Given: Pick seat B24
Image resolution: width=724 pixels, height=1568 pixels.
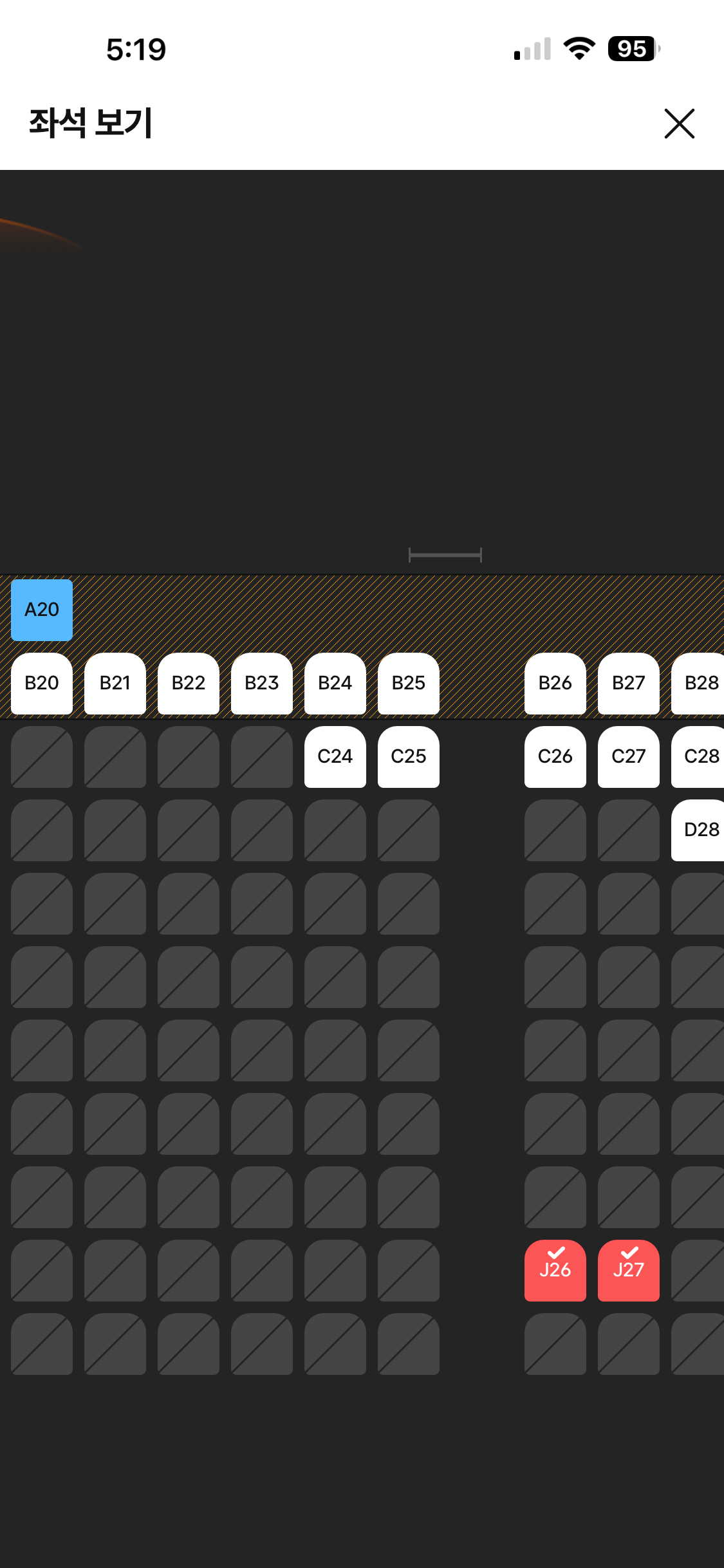Looking at the screenshot, I should tap(335, 683).
